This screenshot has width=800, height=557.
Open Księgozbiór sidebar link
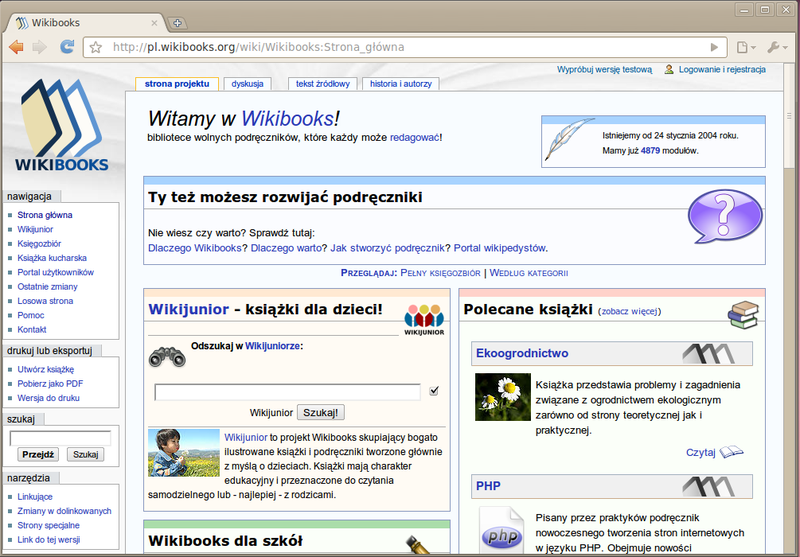click(x=39, y=244)
